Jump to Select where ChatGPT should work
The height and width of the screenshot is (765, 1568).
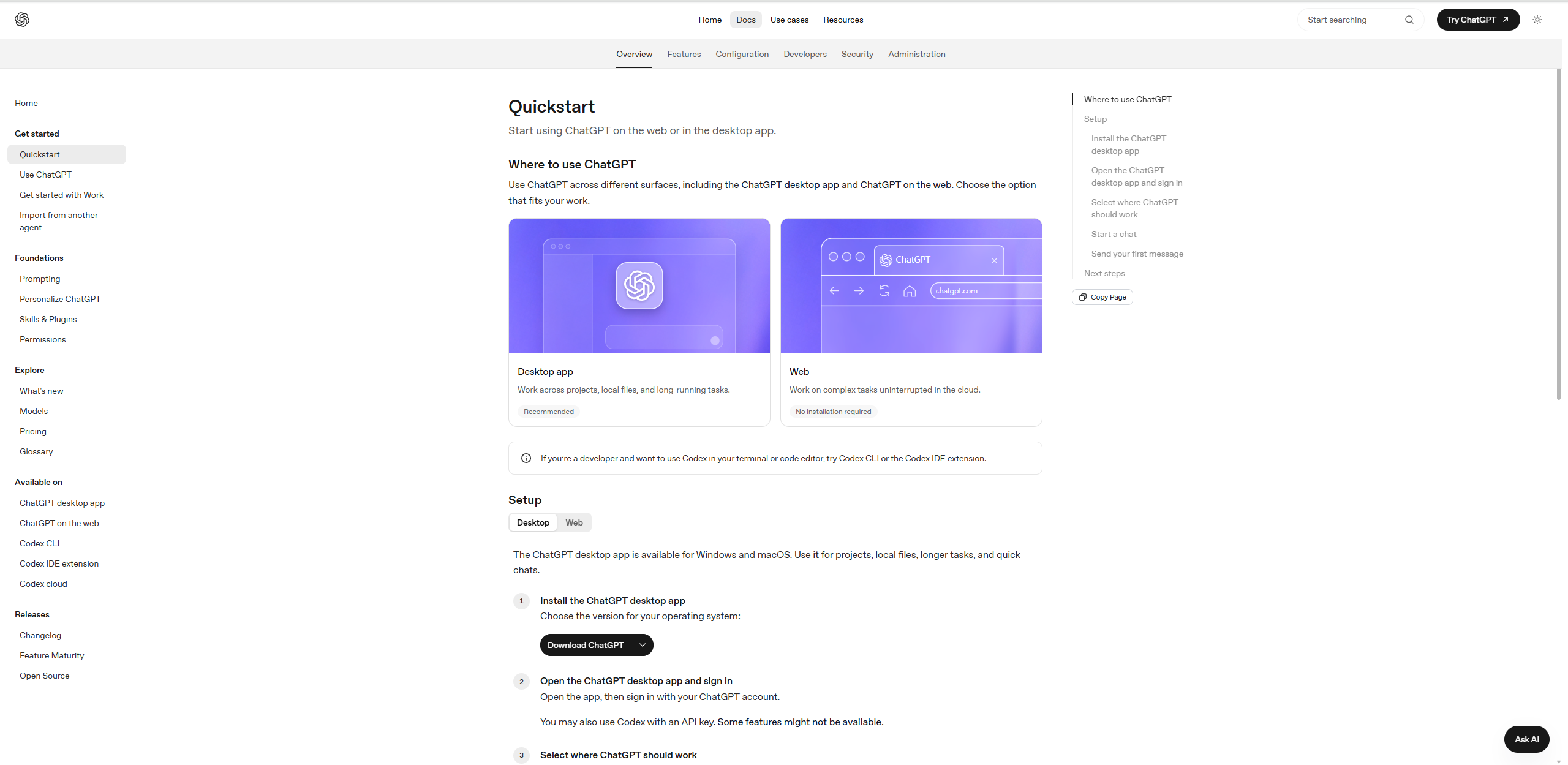pyautogui.click(x=1134, y=208)
